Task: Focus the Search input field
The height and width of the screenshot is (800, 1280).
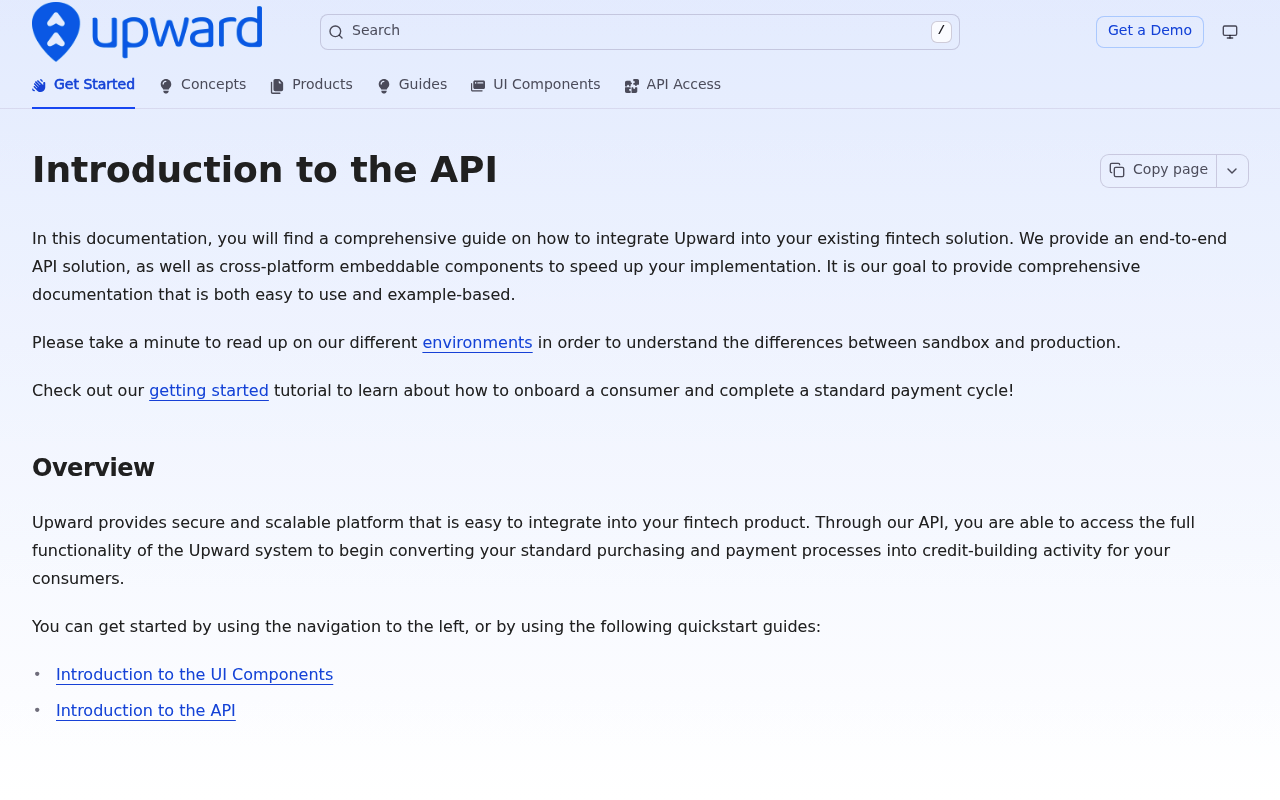Action: 640,32
